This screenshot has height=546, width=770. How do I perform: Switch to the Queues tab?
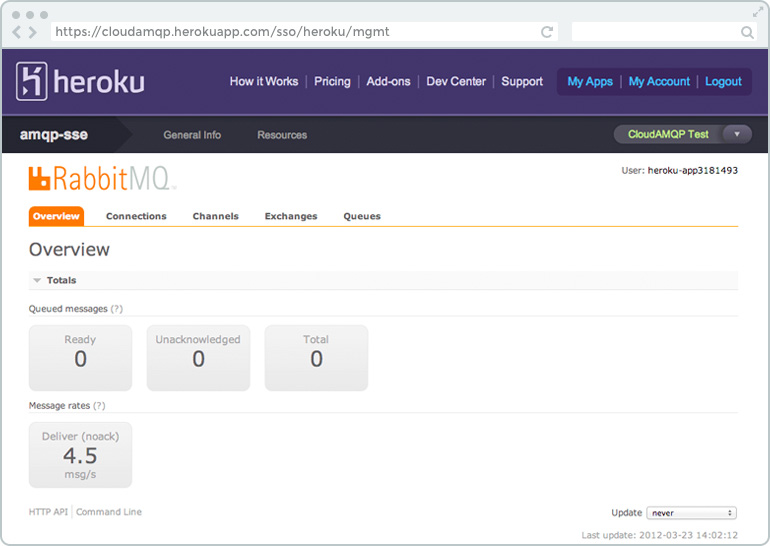tap(362, 216)
